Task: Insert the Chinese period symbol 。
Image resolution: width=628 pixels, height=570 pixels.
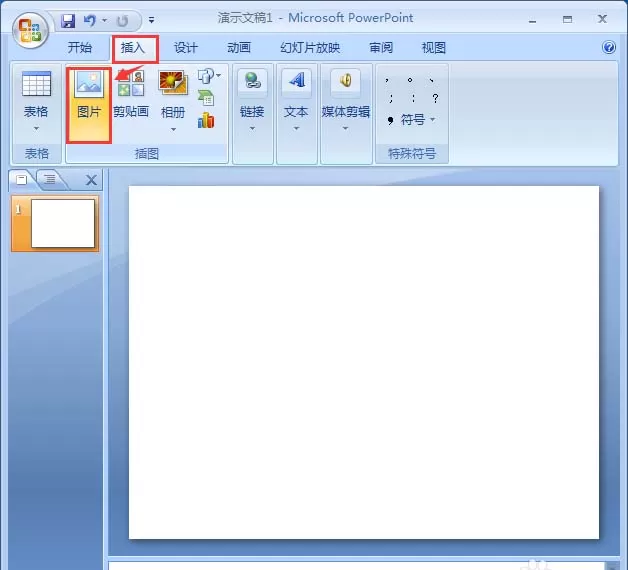Action: (x=410, y=80)
